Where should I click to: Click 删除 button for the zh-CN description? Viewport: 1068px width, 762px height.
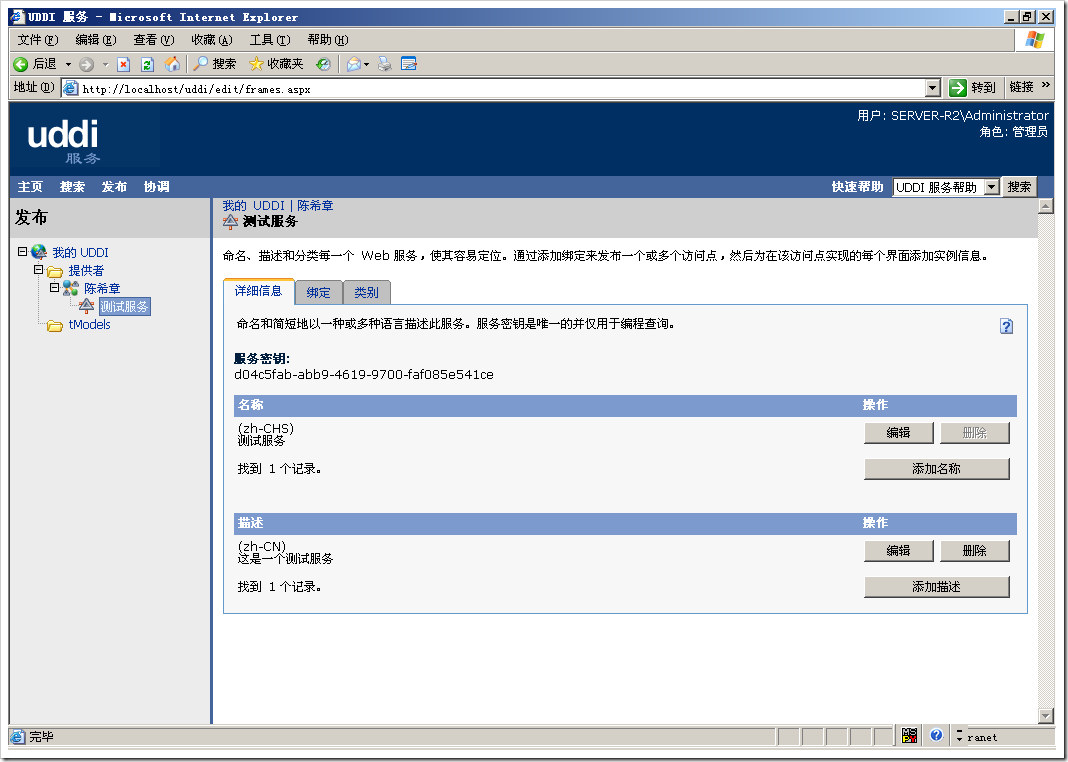click(x=975, y=550)
